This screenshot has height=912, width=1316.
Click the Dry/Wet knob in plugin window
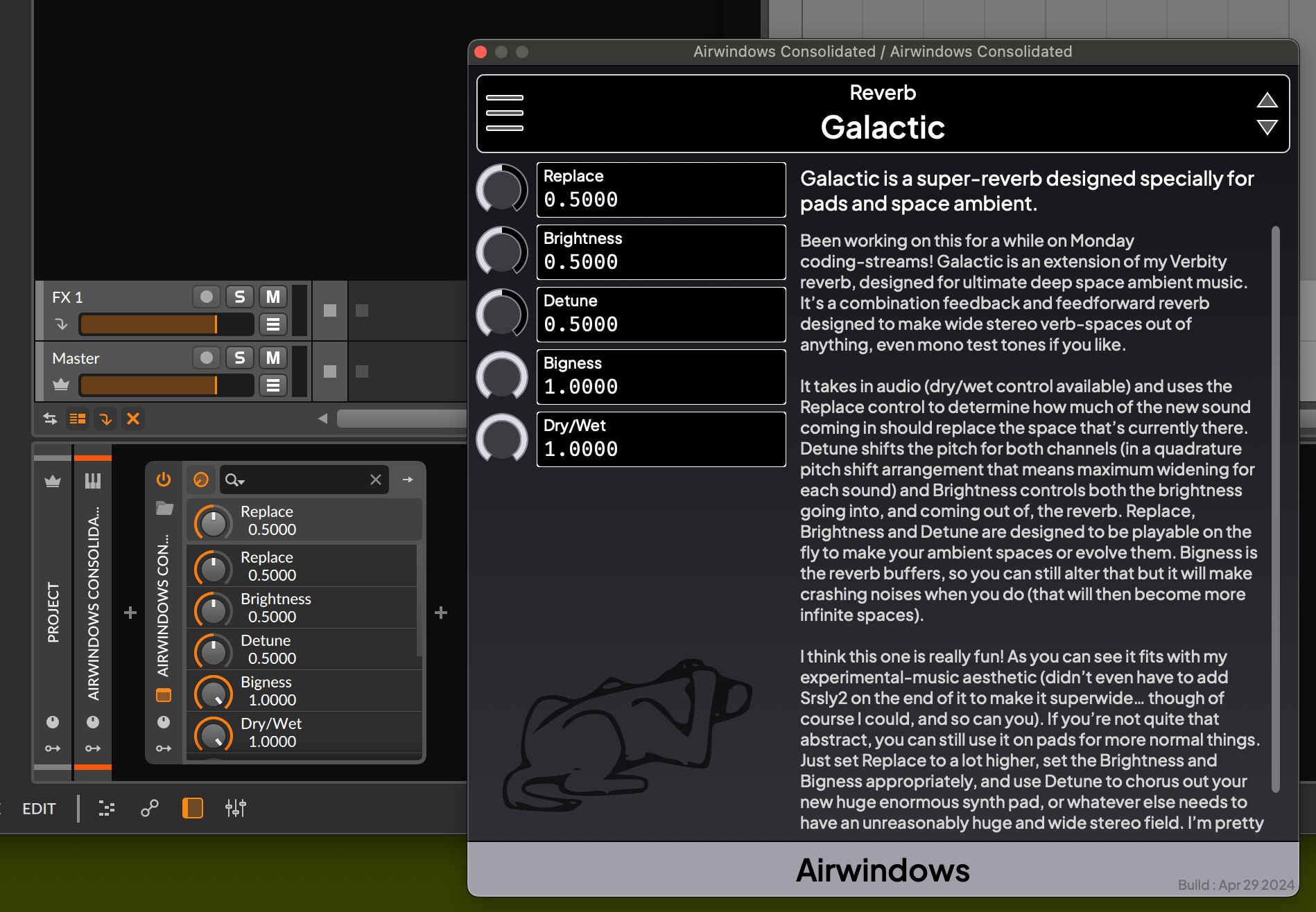coord(502,439)
